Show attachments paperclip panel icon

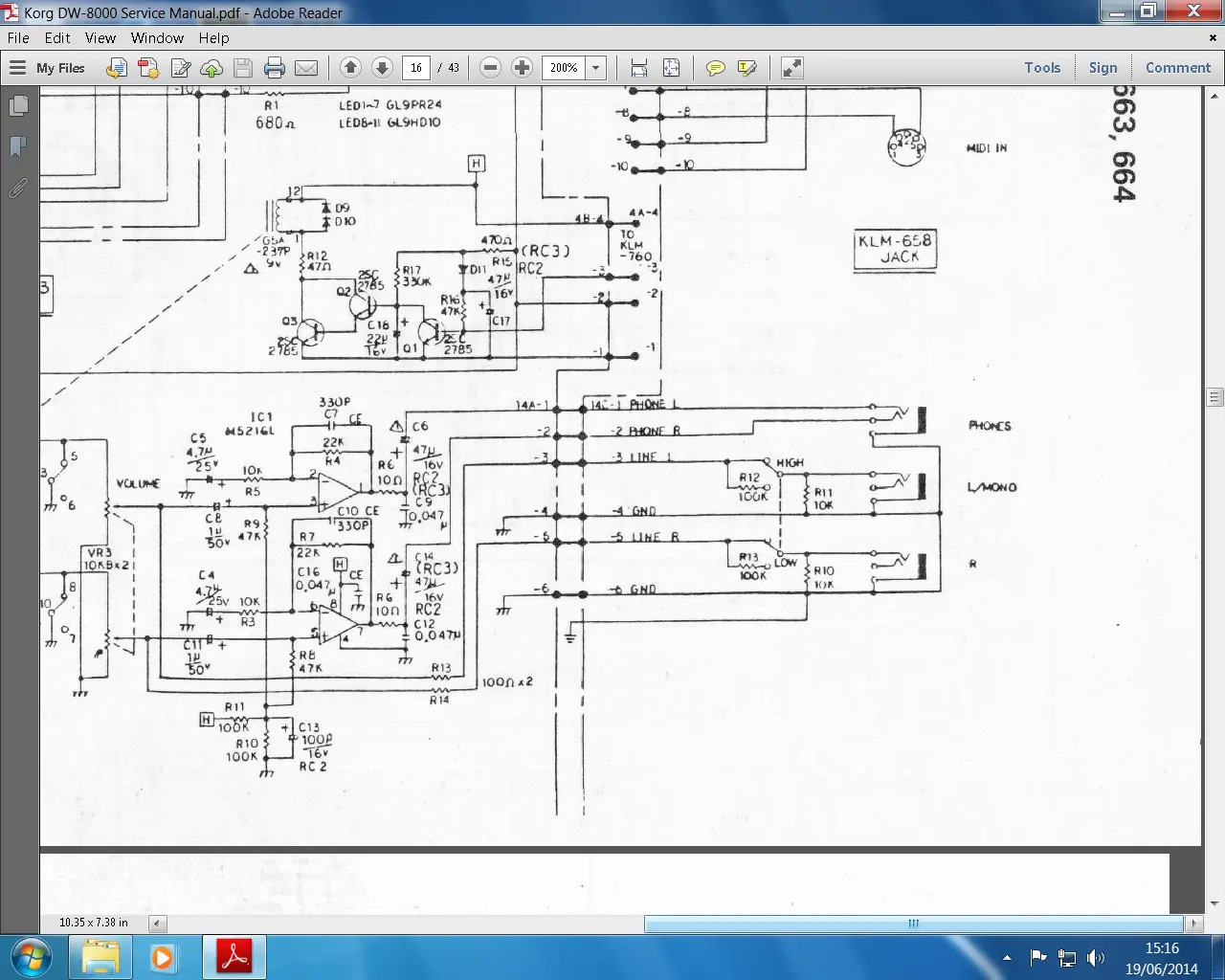pos(17,188)
